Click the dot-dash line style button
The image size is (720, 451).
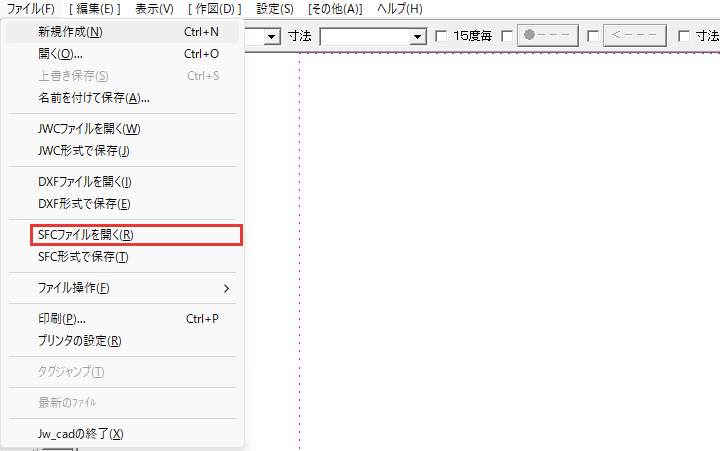pos(547,35)
